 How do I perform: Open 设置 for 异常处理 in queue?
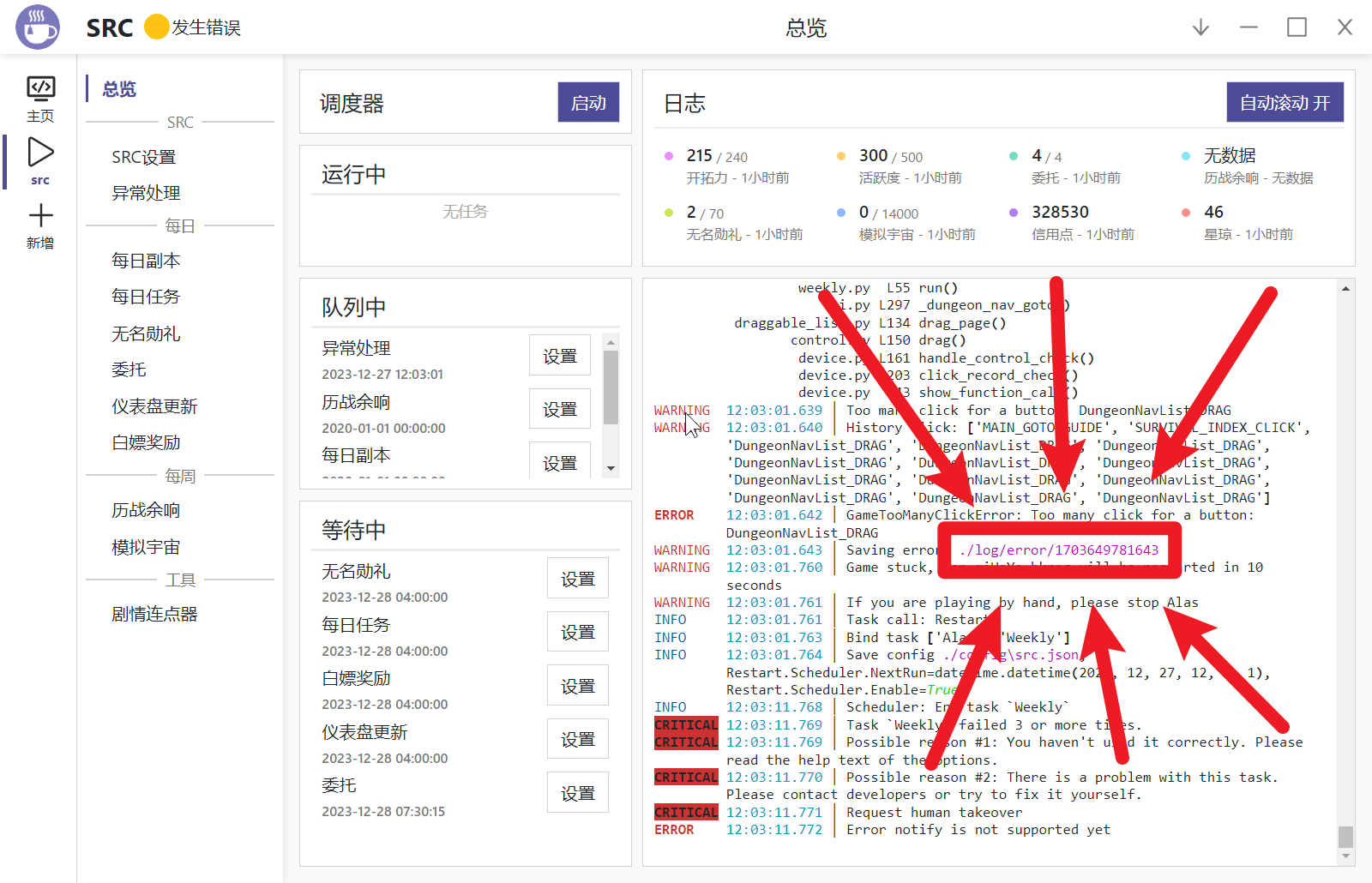pos(560,356)
